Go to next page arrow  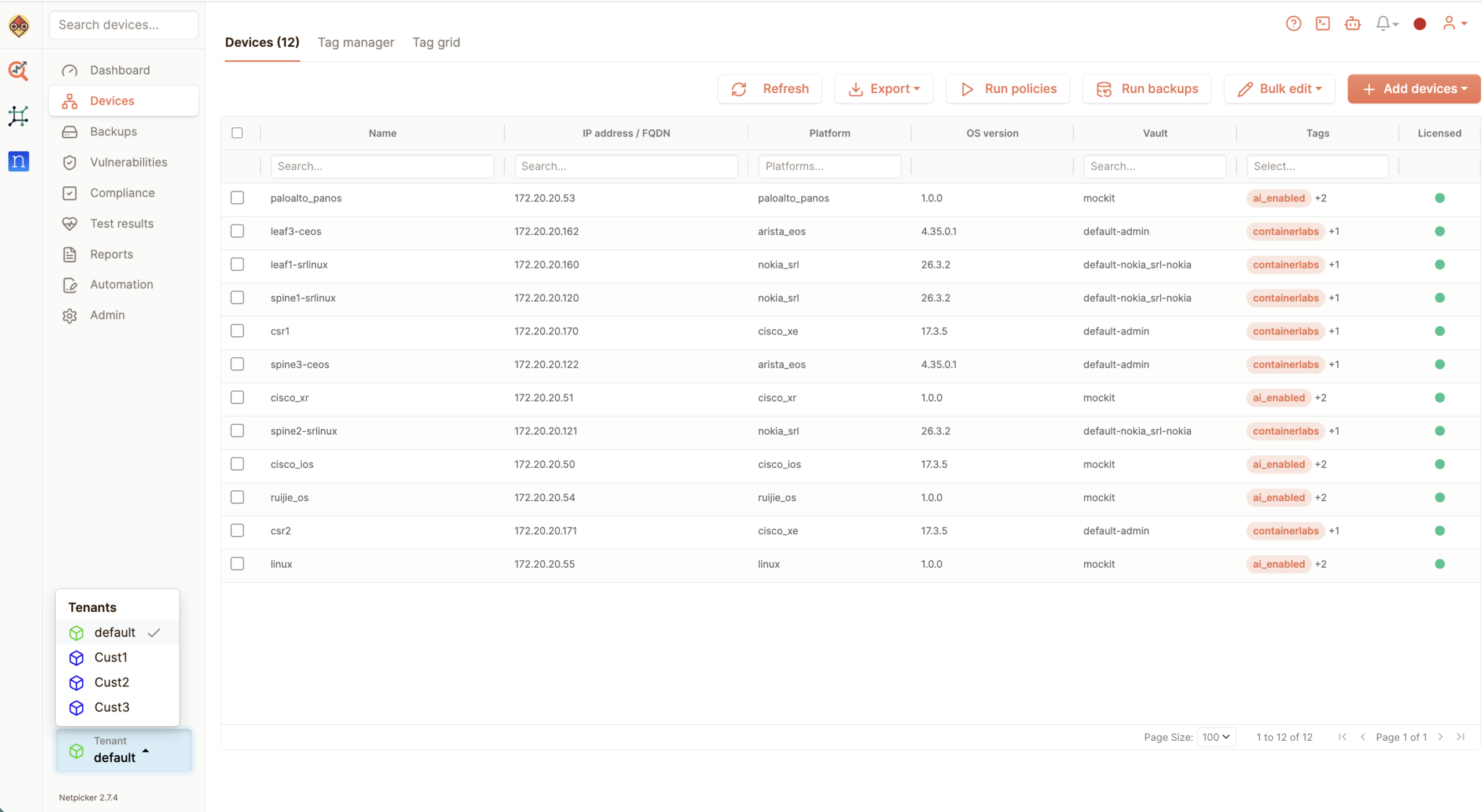(x=1440, y=736)
